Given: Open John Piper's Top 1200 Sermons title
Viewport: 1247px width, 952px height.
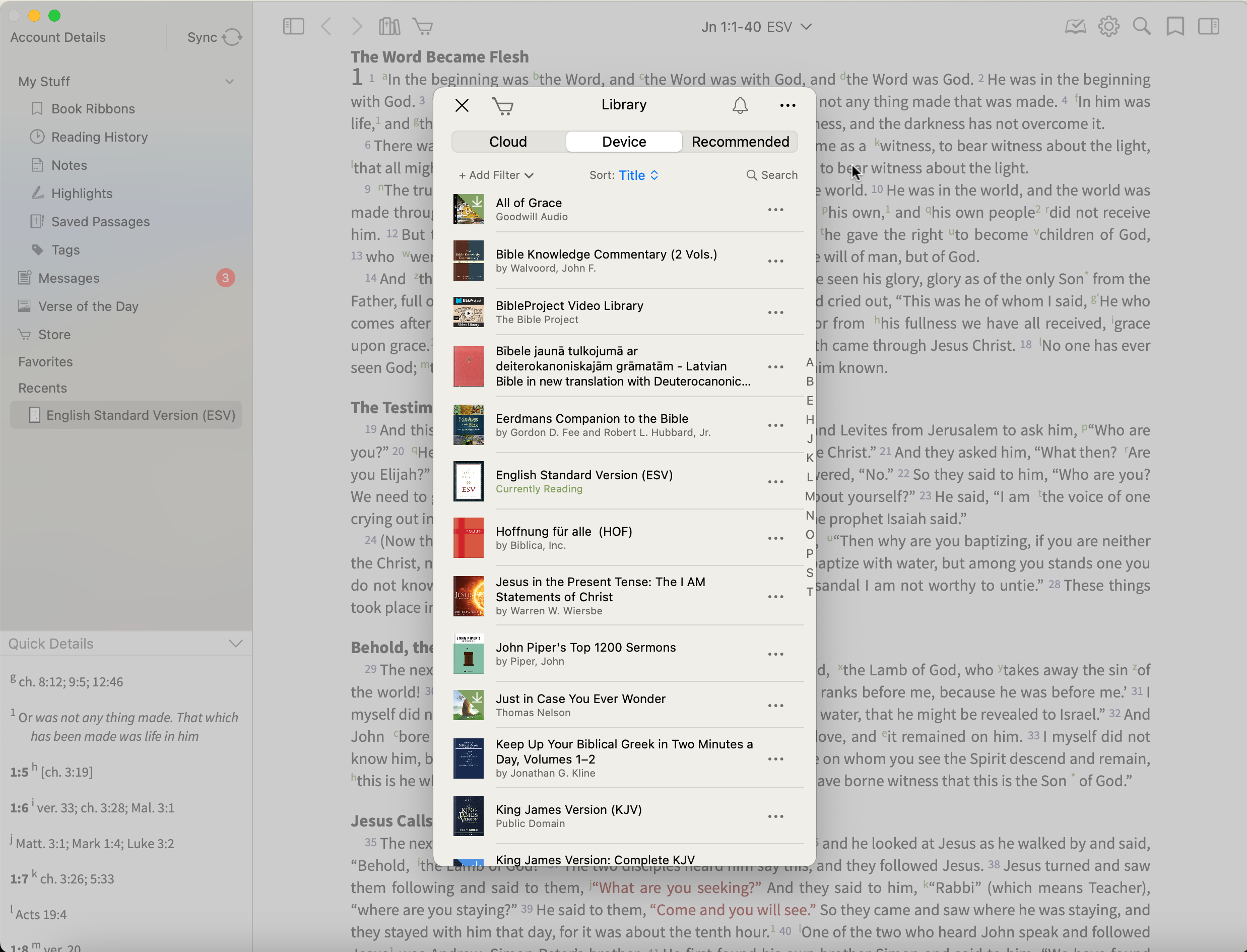Looking at the screenshot, I should coord(585,648).
